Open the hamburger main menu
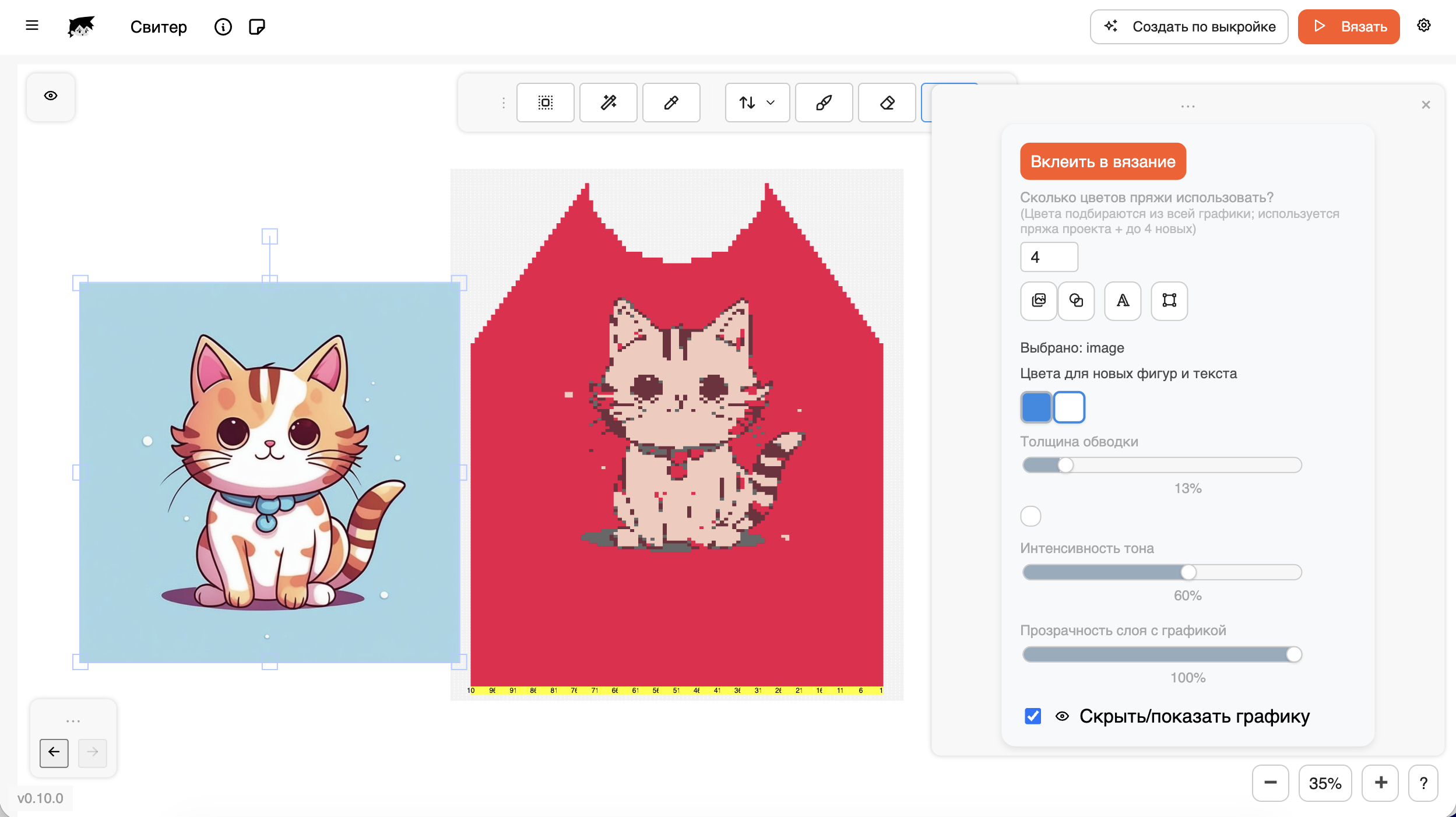 pyautogui.click(x=32, y=26)
